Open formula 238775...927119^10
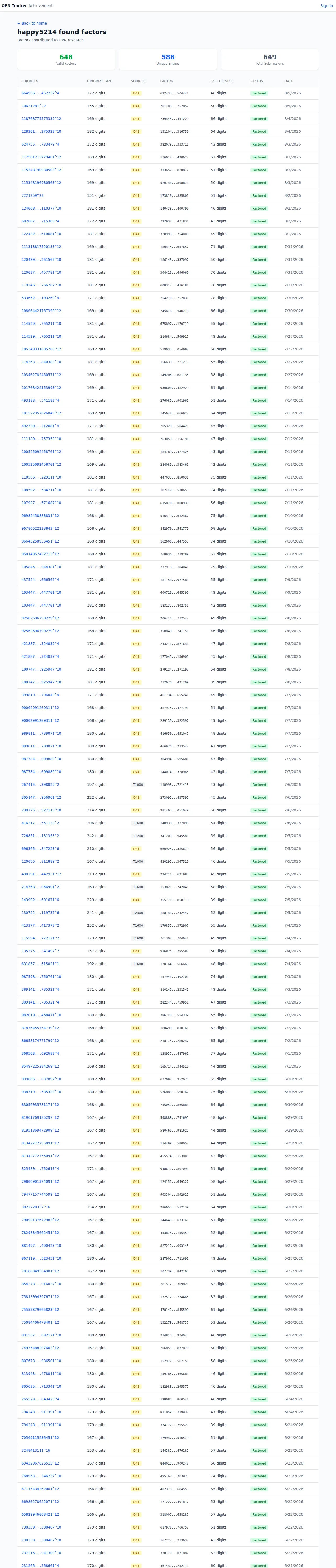 (x=41, y=810)
